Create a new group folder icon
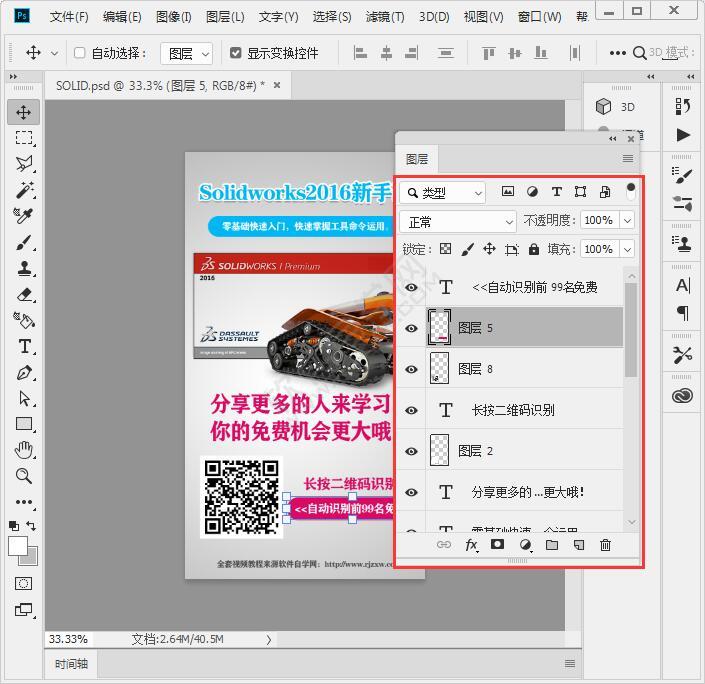Screen dimensions: 705x684 (552, 545)
